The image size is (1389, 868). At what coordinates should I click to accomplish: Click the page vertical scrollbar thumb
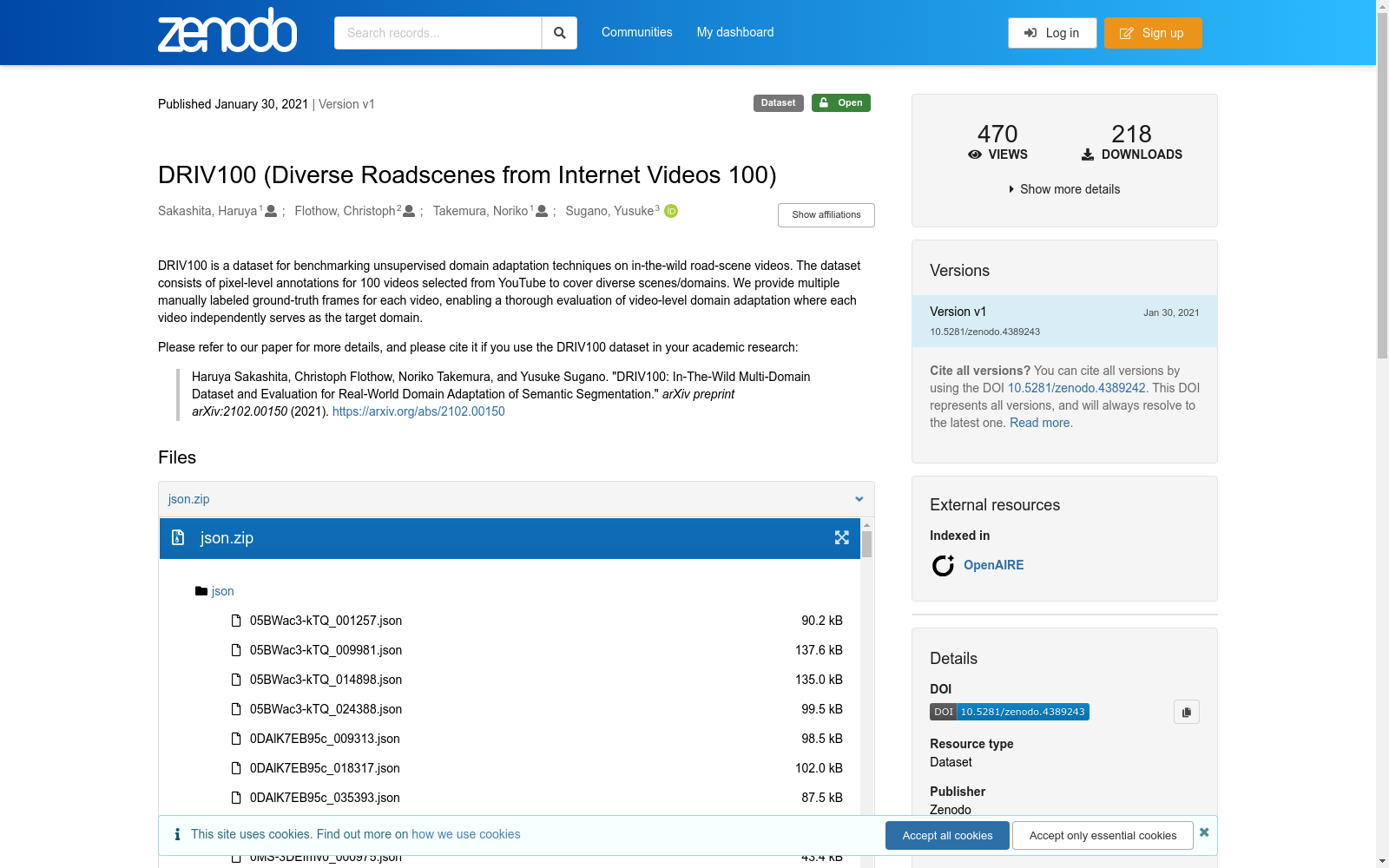point(1382,187)
